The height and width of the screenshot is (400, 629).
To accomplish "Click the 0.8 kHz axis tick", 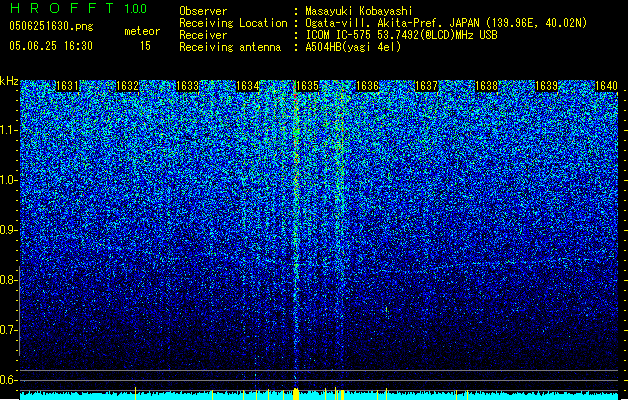I will click(9, 280).
